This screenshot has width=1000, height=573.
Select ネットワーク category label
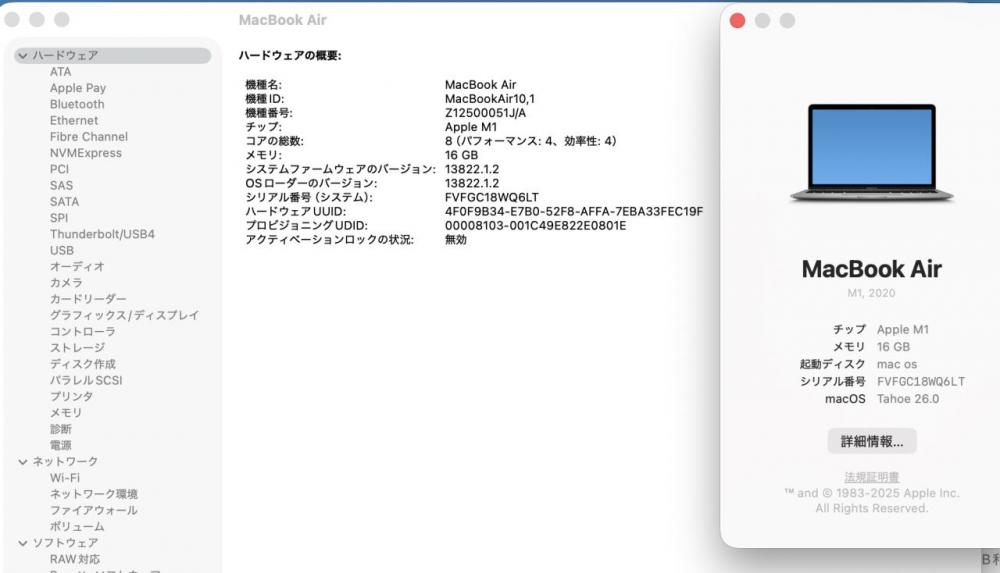[66, 461]
